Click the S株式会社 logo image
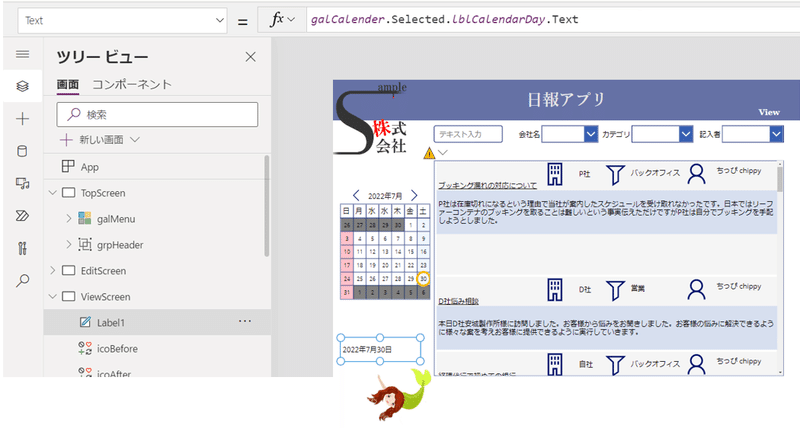 370,119
